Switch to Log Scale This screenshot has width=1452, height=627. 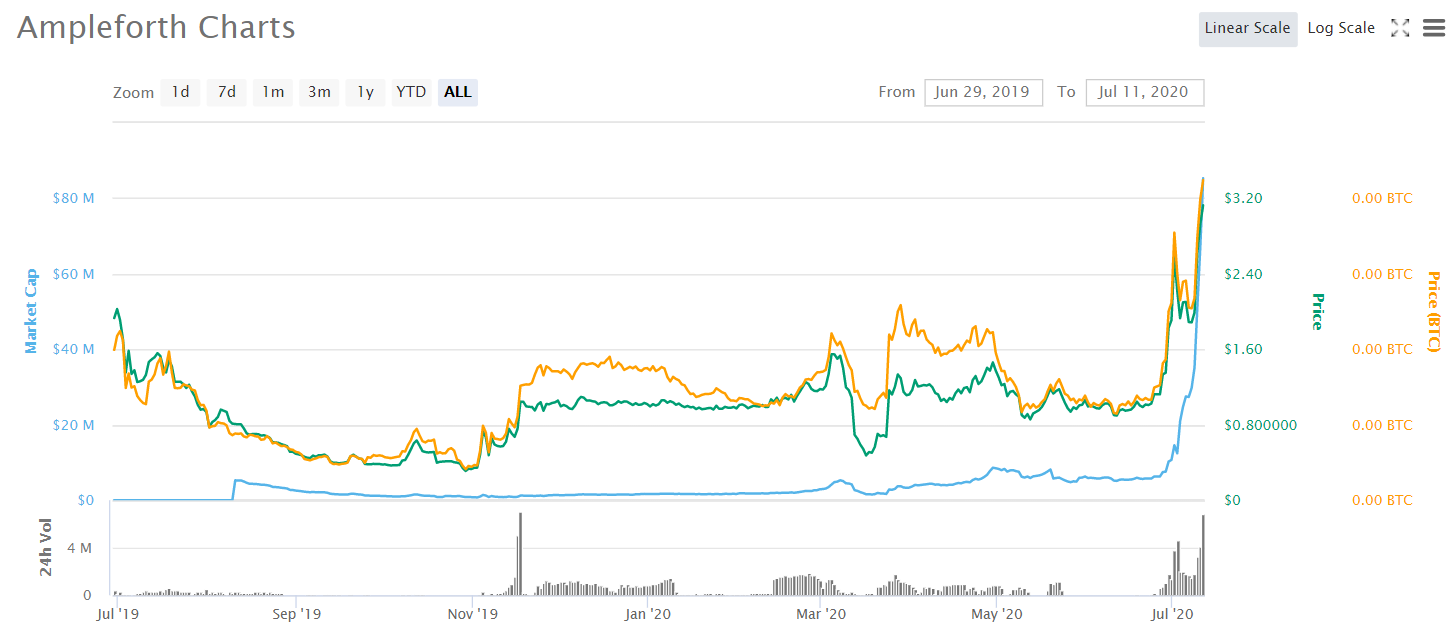[x=1341, y=28]
